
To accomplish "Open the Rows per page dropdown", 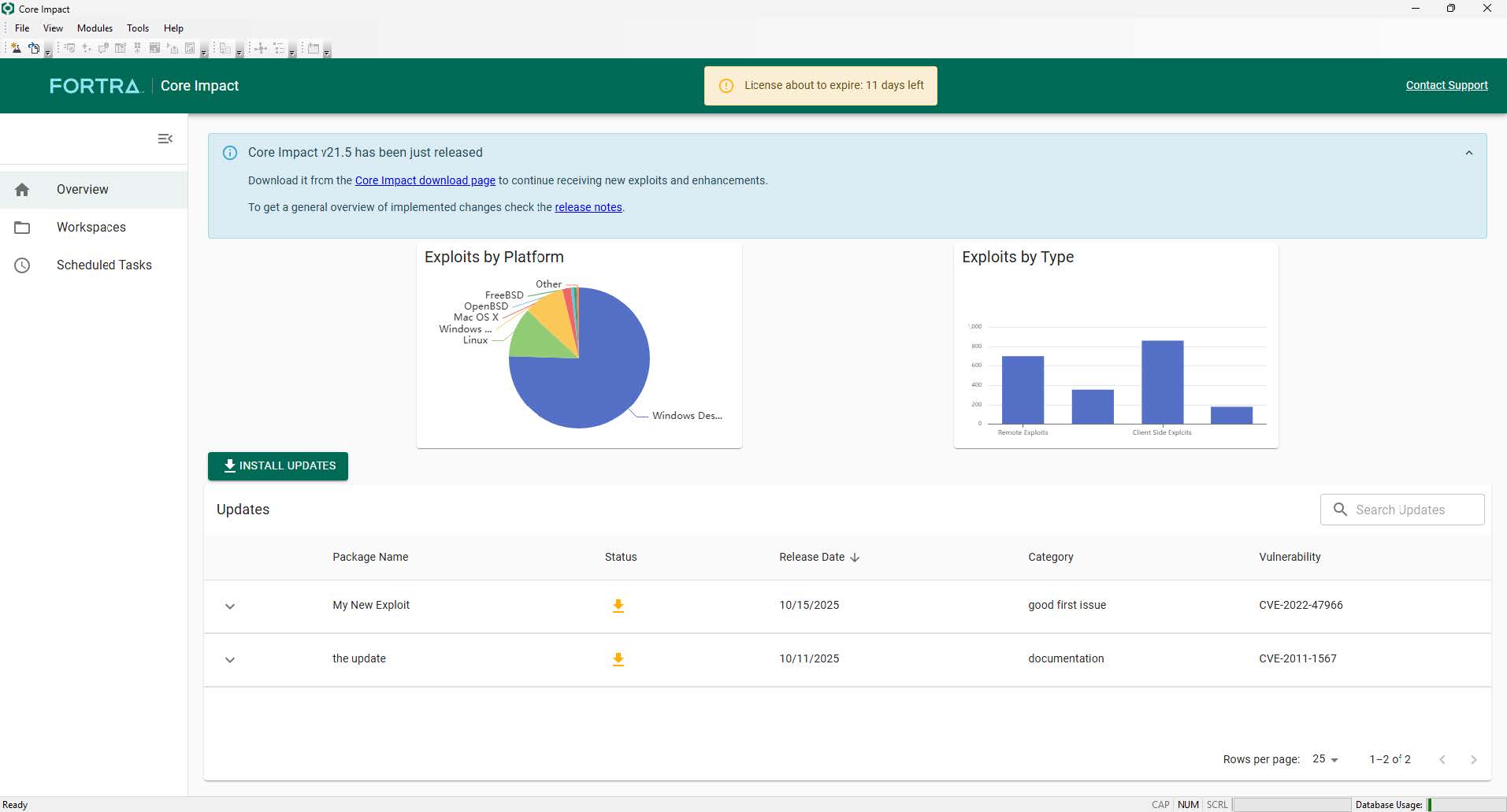I will click(x=1326, y=759).
